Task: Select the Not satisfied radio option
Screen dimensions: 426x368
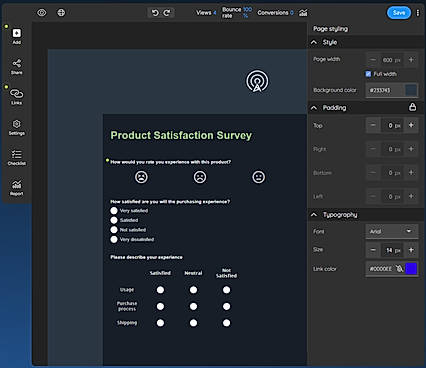Action: tap(114, 230)
